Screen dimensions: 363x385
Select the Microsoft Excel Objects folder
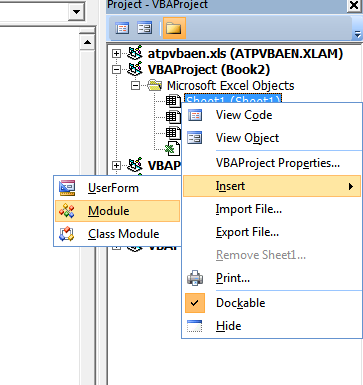tap(231, 86)
